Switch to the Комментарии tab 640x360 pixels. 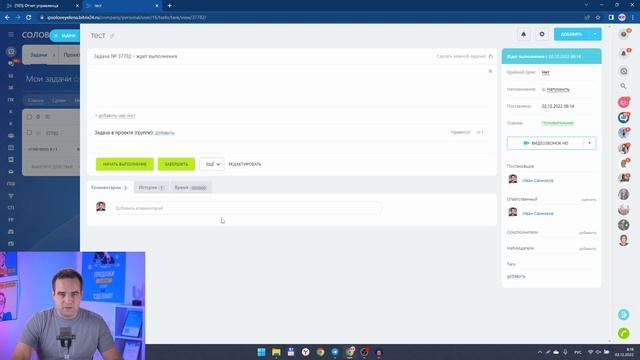point(109,187)
